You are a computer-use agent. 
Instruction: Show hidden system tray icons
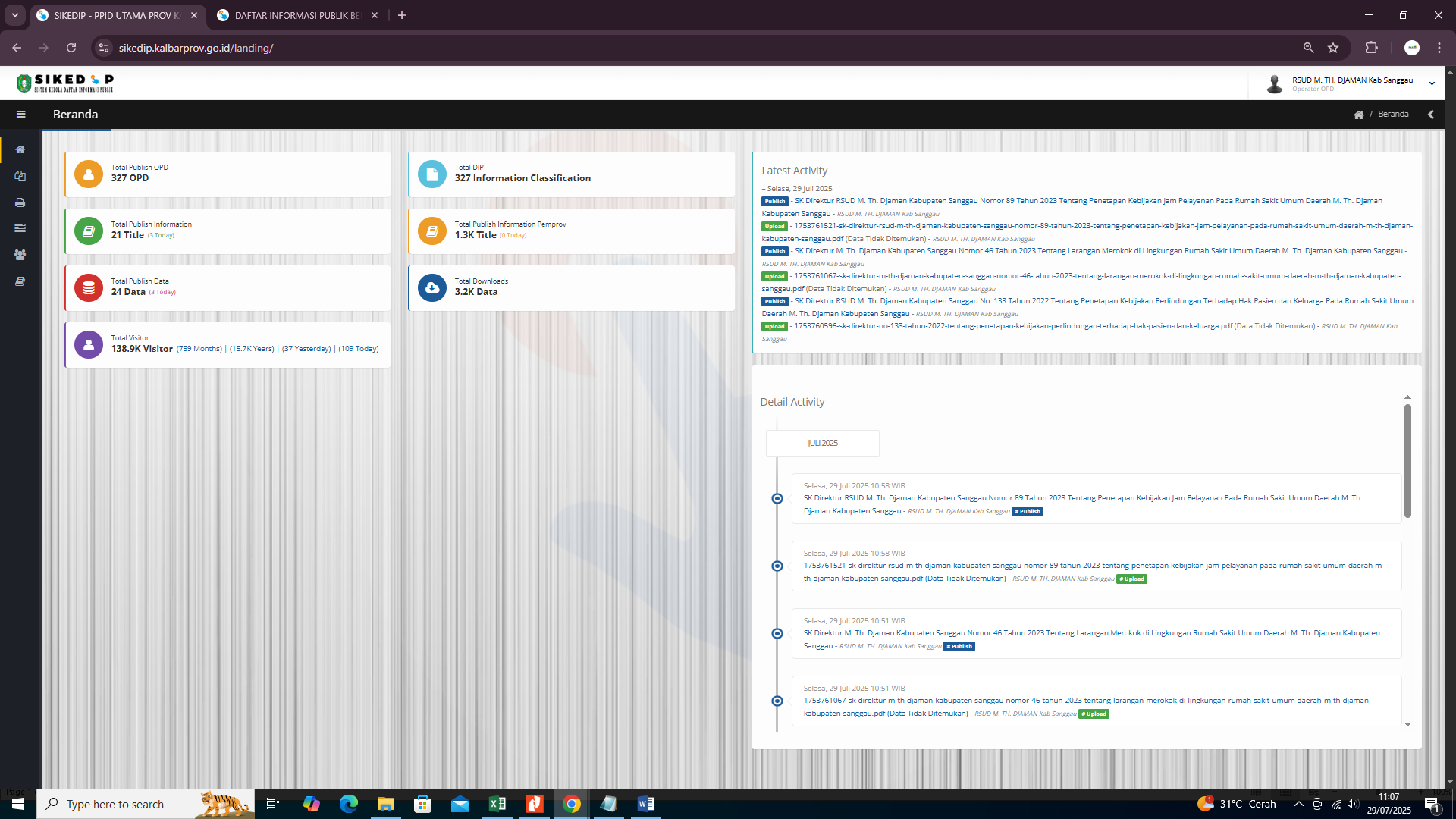coord(1298,804)
